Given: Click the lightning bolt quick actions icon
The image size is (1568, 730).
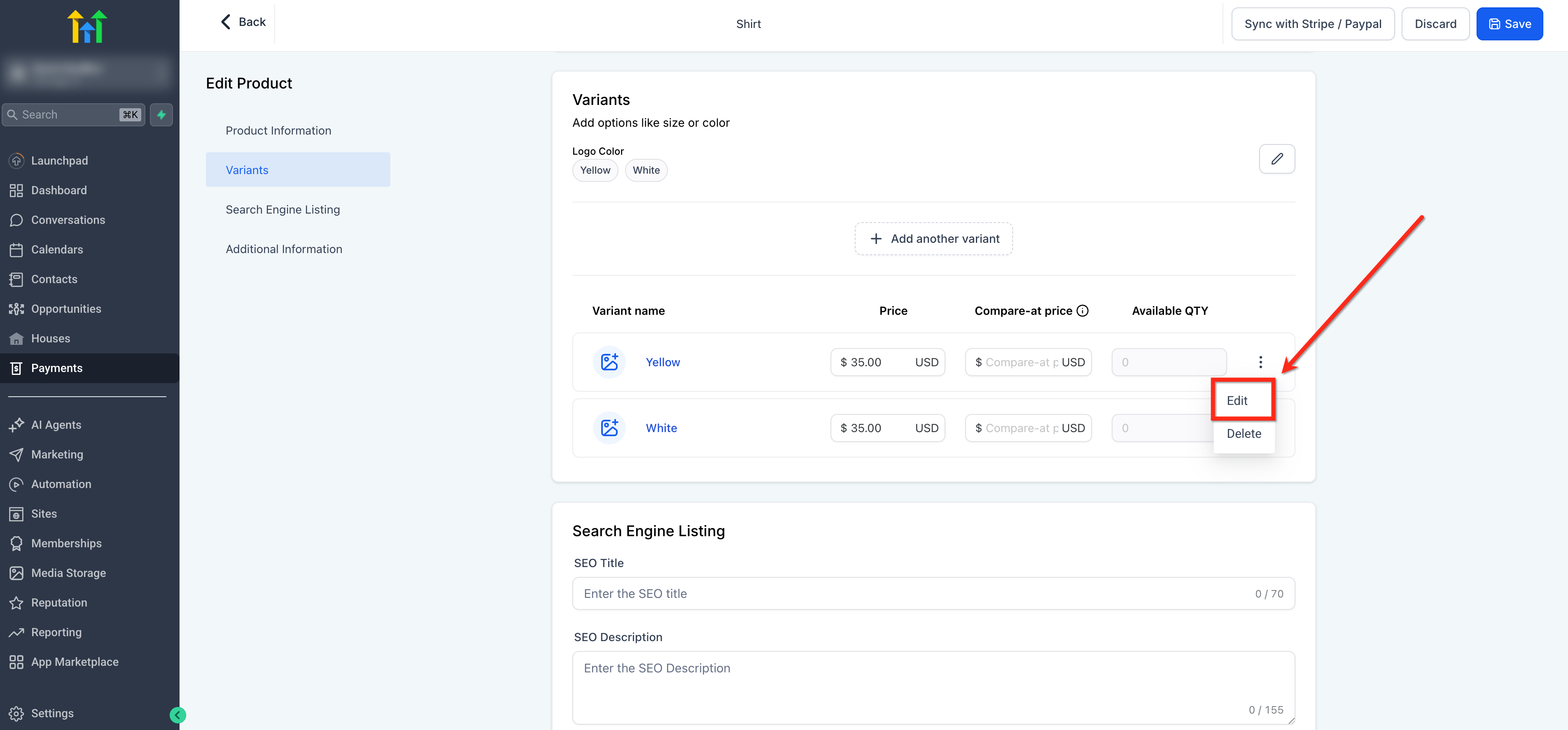Looking at the screenshot, I should [161, 114].
